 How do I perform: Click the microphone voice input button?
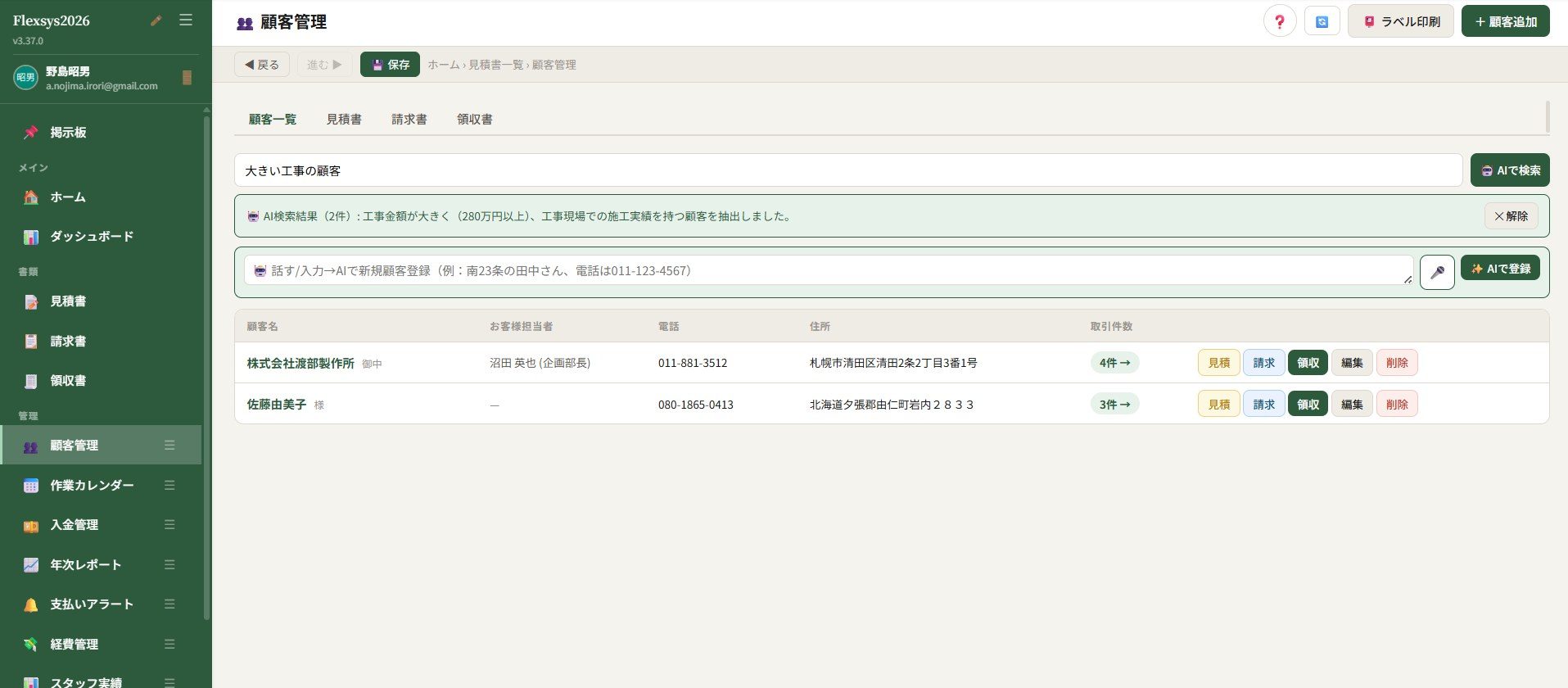[x=1437, y=272]
